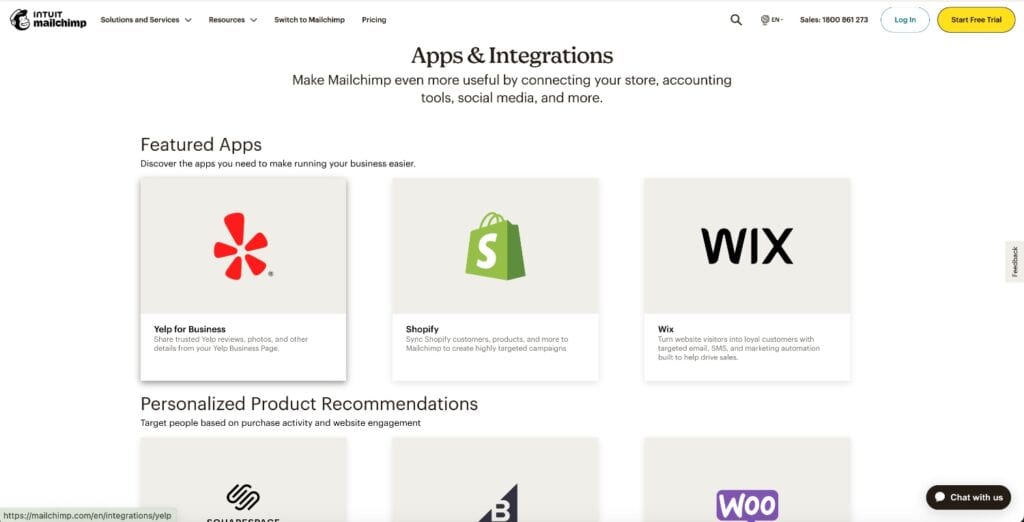Open Wix title link
Screen dimensions: 1024x522
(x=665, y=329)
